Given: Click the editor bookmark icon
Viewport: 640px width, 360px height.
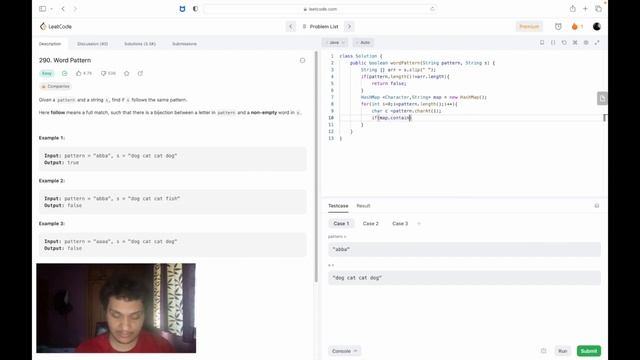Looking at the screenshot, I should pyautogui.click(x=542, y=42).
